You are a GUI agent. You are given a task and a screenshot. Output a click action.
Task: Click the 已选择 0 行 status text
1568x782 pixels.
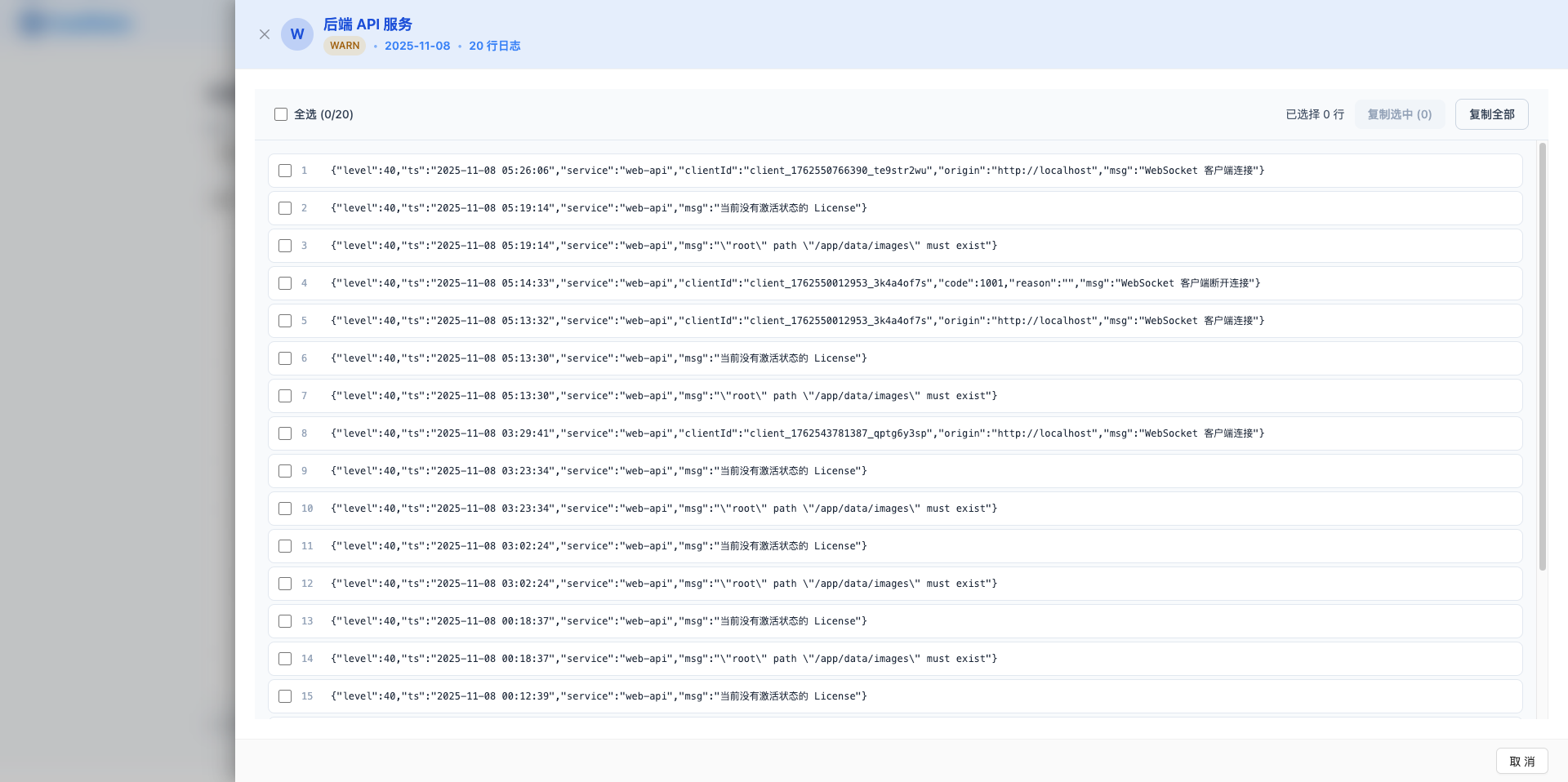(1315, 114)
